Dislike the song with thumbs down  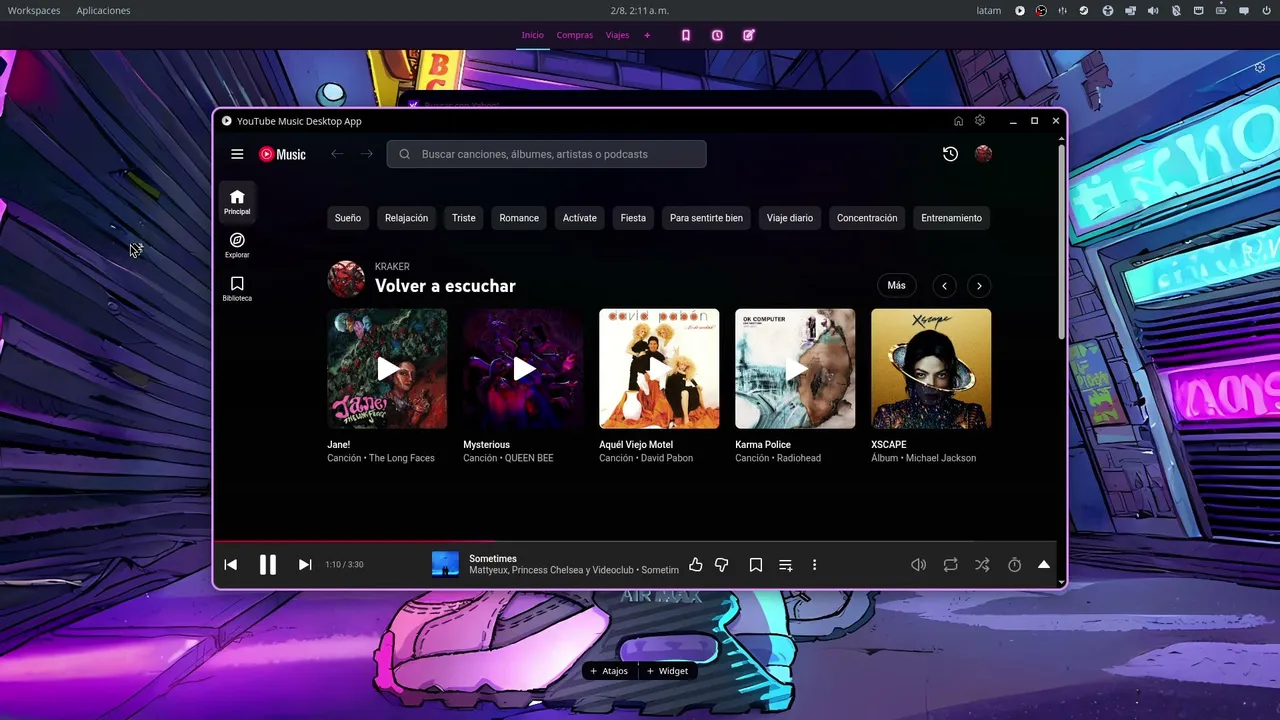tap(722, 565)
